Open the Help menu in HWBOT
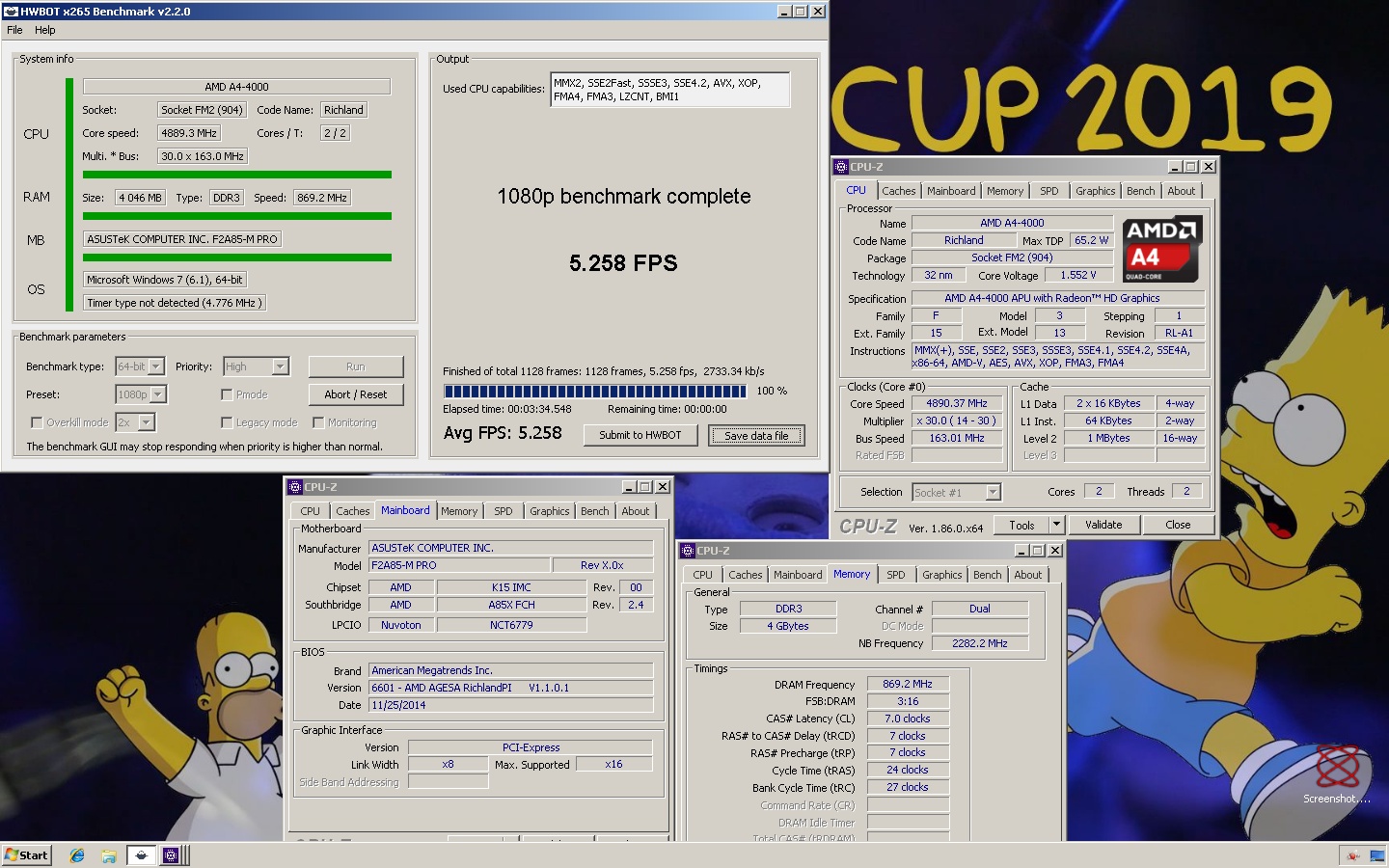The image size is (1389, 868). pos(45,30)
